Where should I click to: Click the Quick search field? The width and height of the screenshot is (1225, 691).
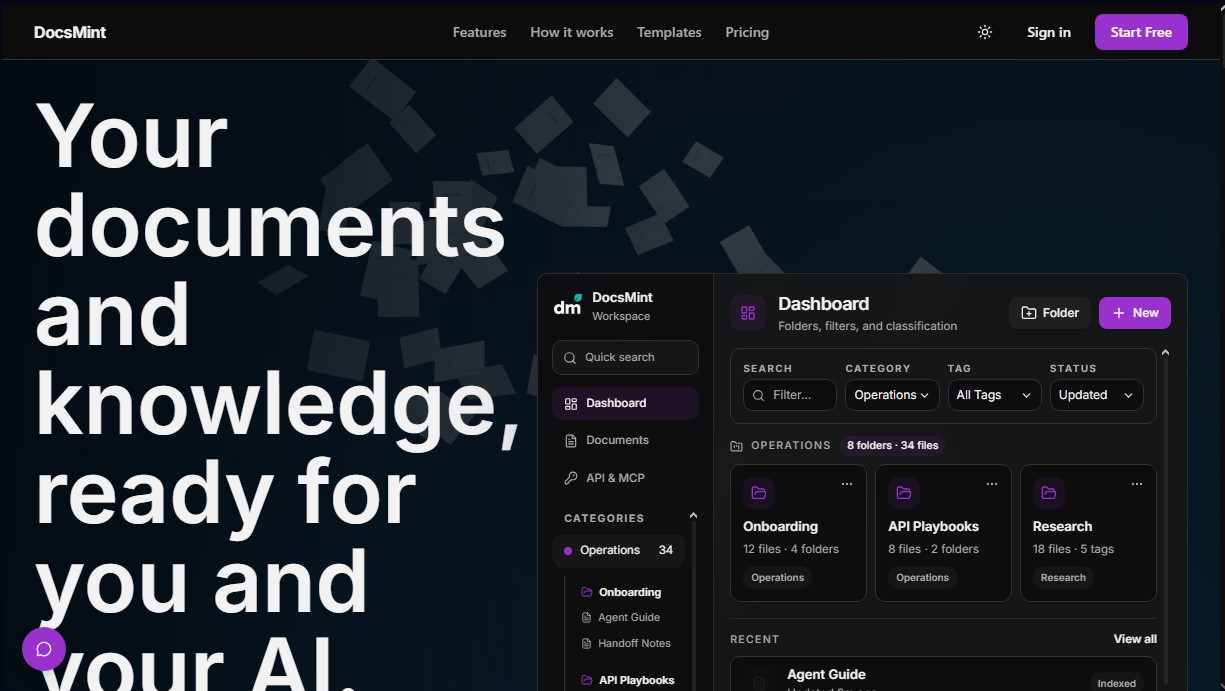click(625, 358)
